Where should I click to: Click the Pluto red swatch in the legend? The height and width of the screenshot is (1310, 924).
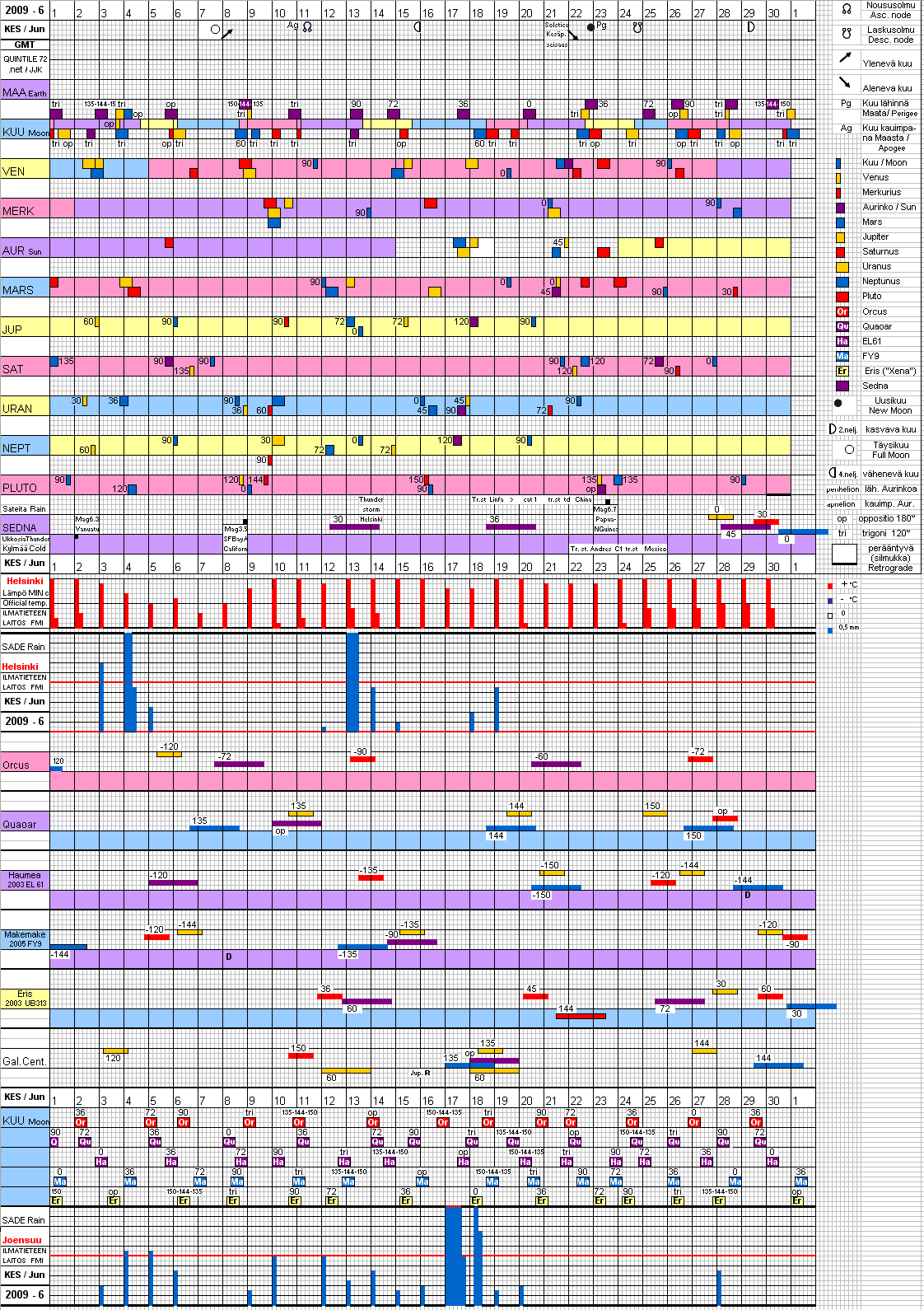tap(842, 297)
